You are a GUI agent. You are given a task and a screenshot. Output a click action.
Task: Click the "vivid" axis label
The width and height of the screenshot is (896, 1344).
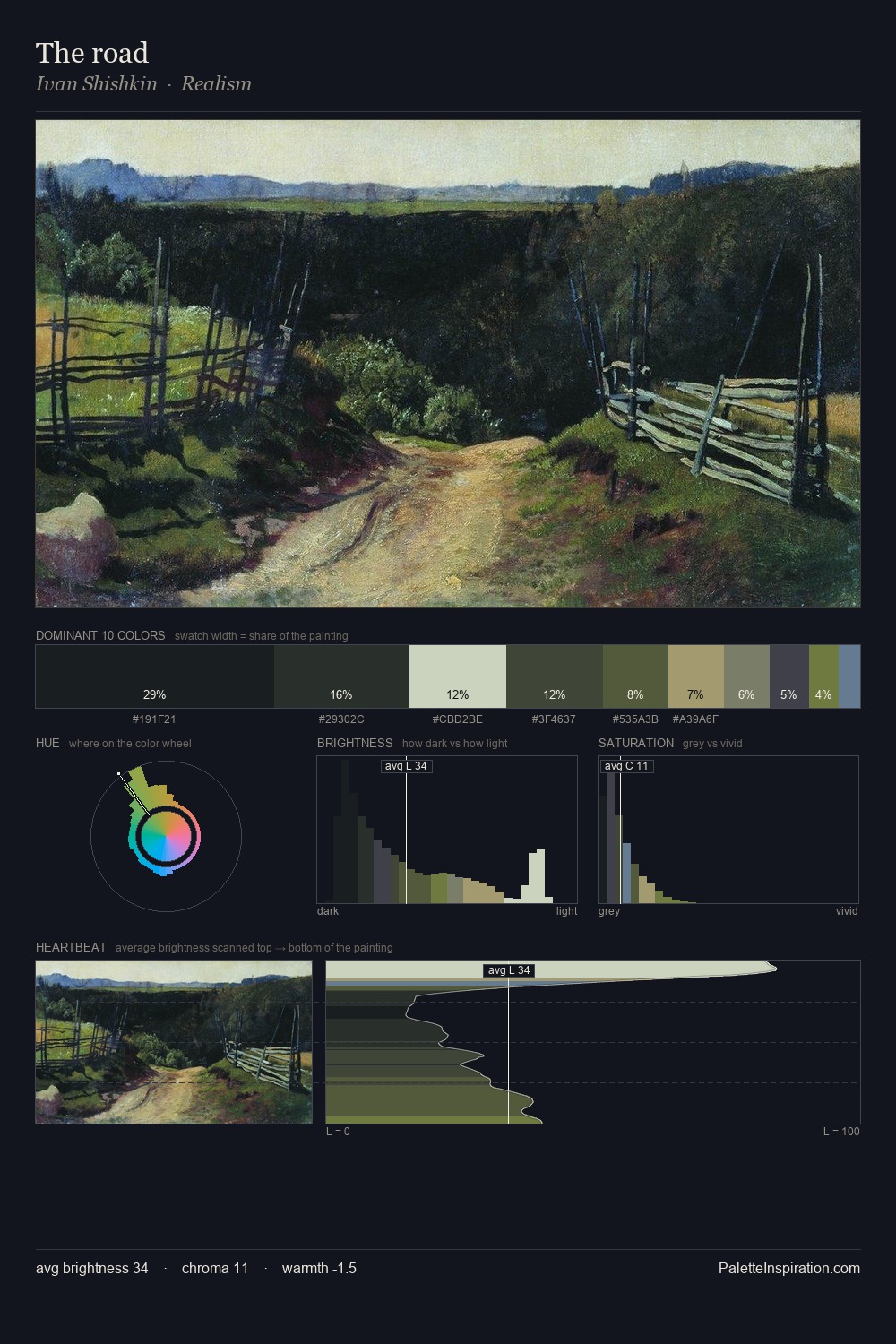(x=847, y=911)
